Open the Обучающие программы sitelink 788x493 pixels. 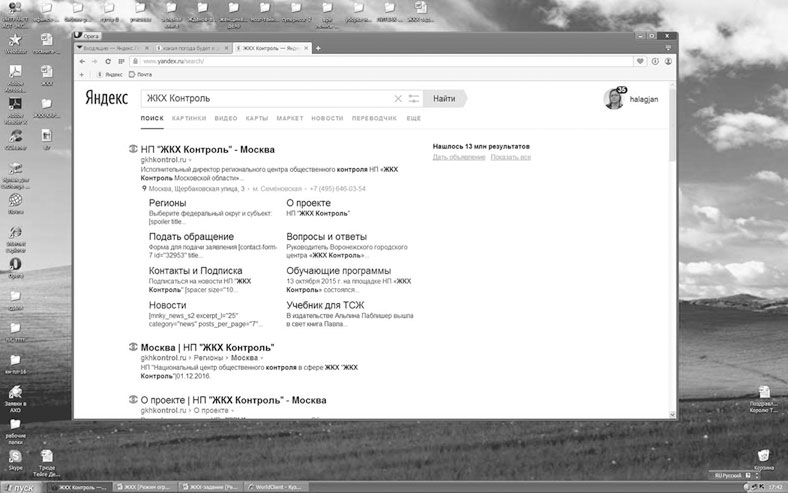point(339,271)
